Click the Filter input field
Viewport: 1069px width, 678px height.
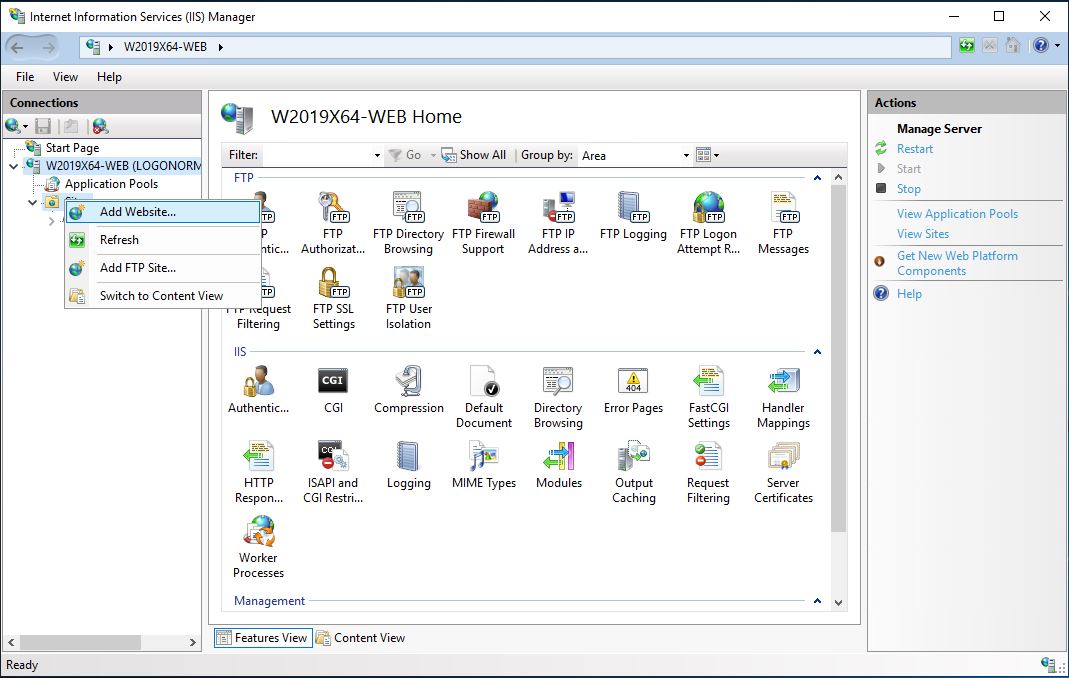coord(317,156)
